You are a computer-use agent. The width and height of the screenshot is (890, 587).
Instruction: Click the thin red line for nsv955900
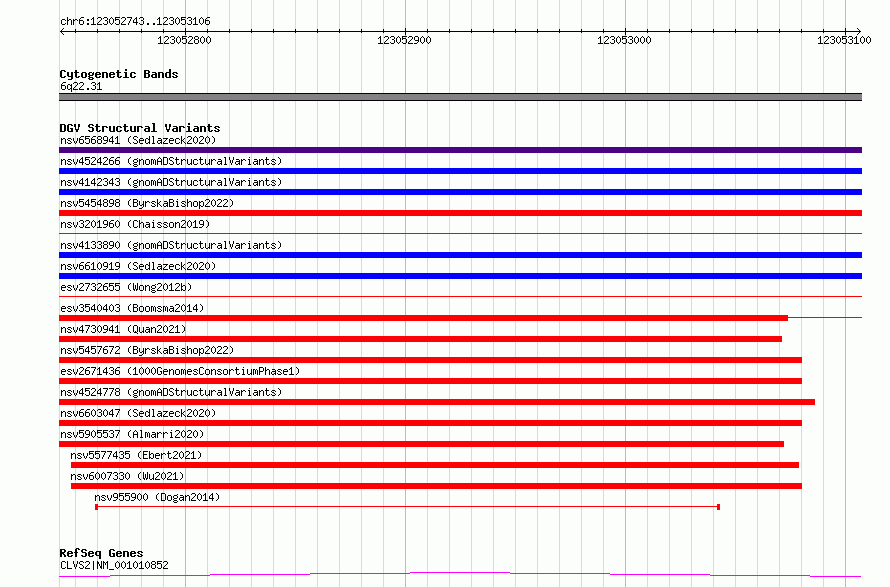click(408, 506)
